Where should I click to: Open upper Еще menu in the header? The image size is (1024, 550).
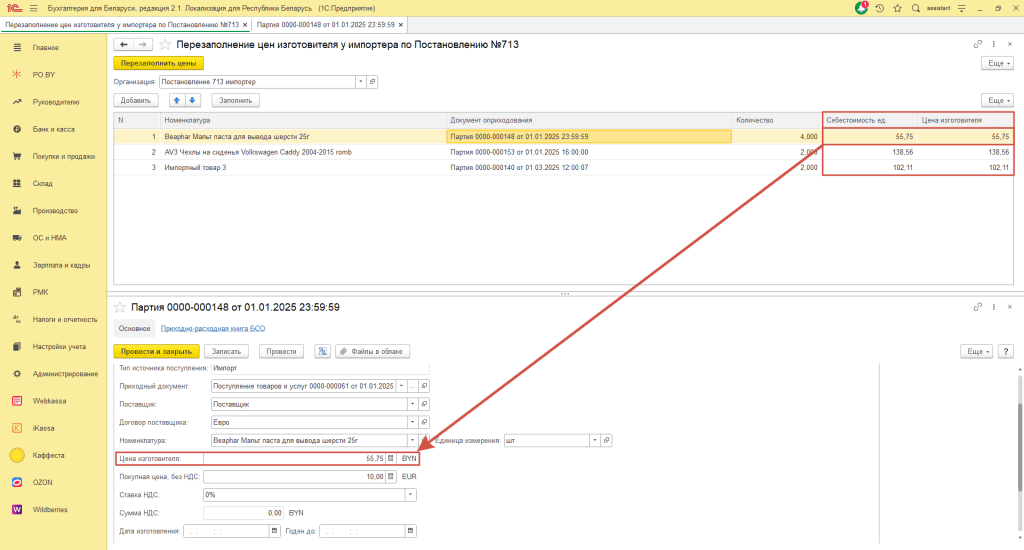[x=997, y=63]
